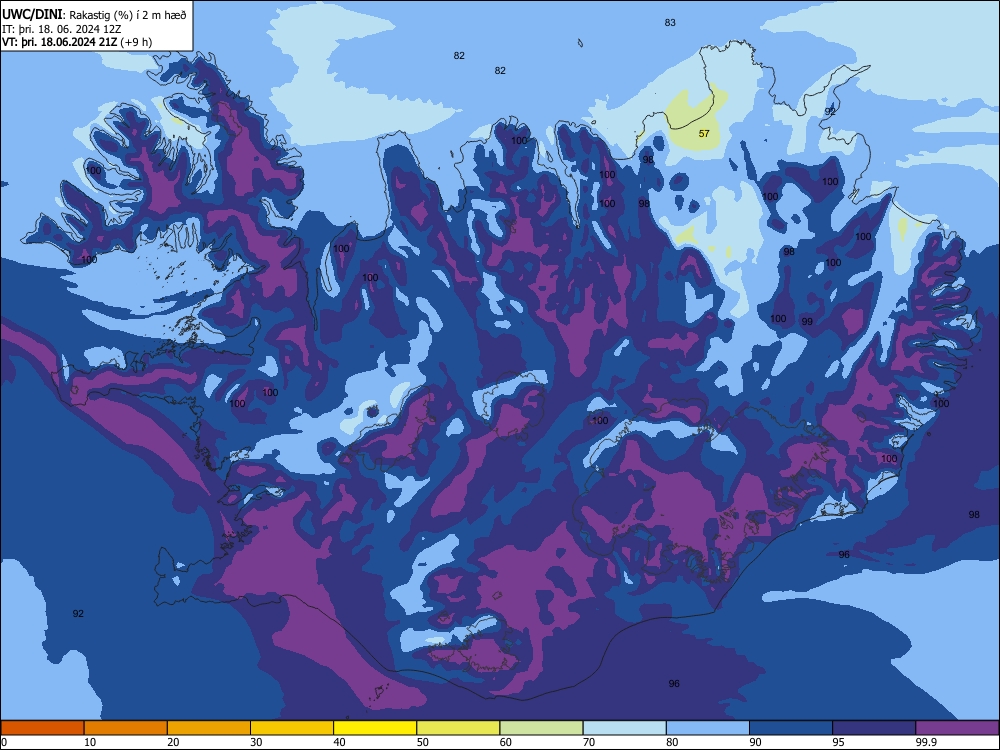
Task: Click the legend tick label 70
Action: [589, 742]
